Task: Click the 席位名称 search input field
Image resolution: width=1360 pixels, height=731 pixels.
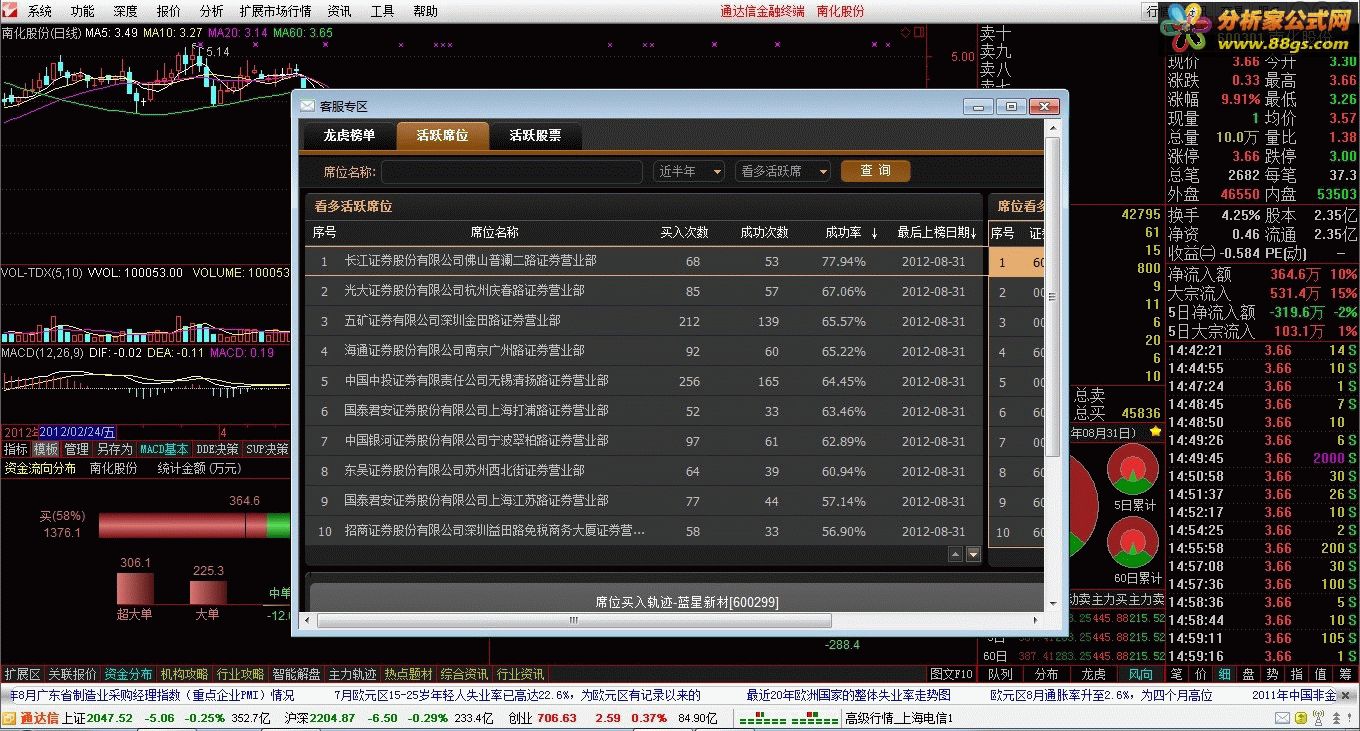Action: pyautogui.click(x=511, y=171)
